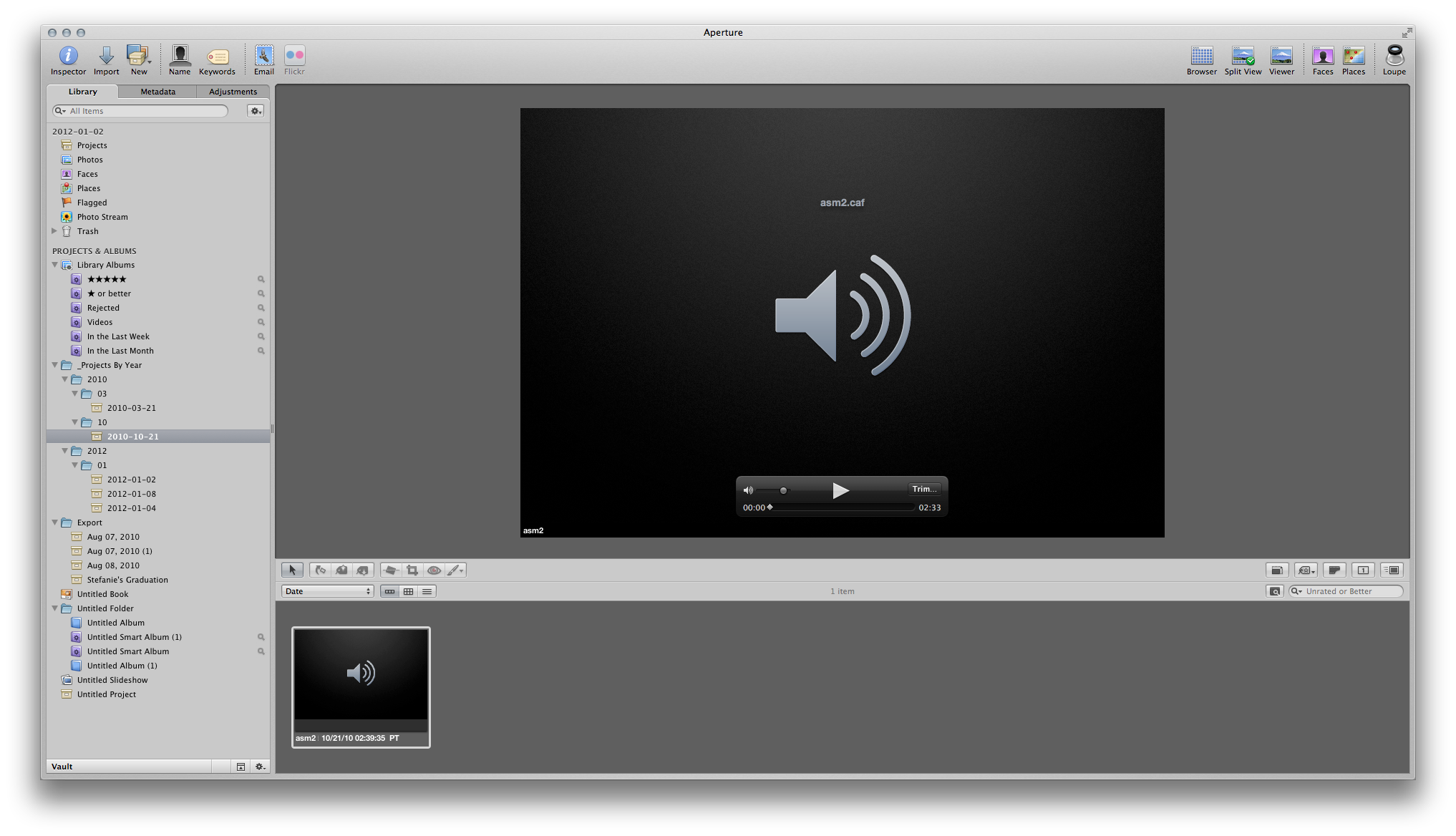The image size is (1456, 836).
Task: Click the volume slider knob
Action: pos(783,491)
